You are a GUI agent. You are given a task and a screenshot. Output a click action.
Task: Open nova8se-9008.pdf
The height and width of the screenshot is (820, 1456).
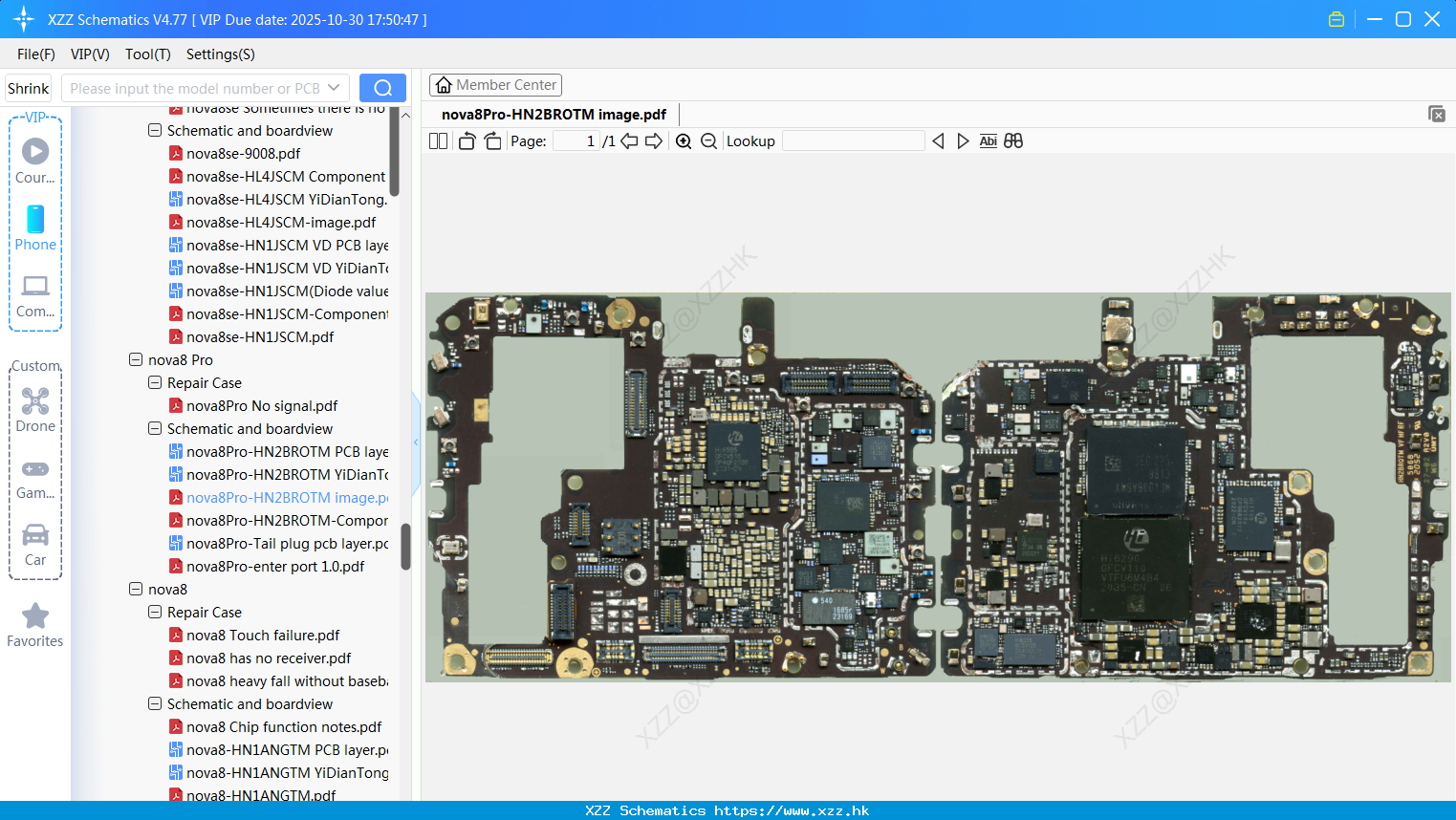[x=243, y=154]
